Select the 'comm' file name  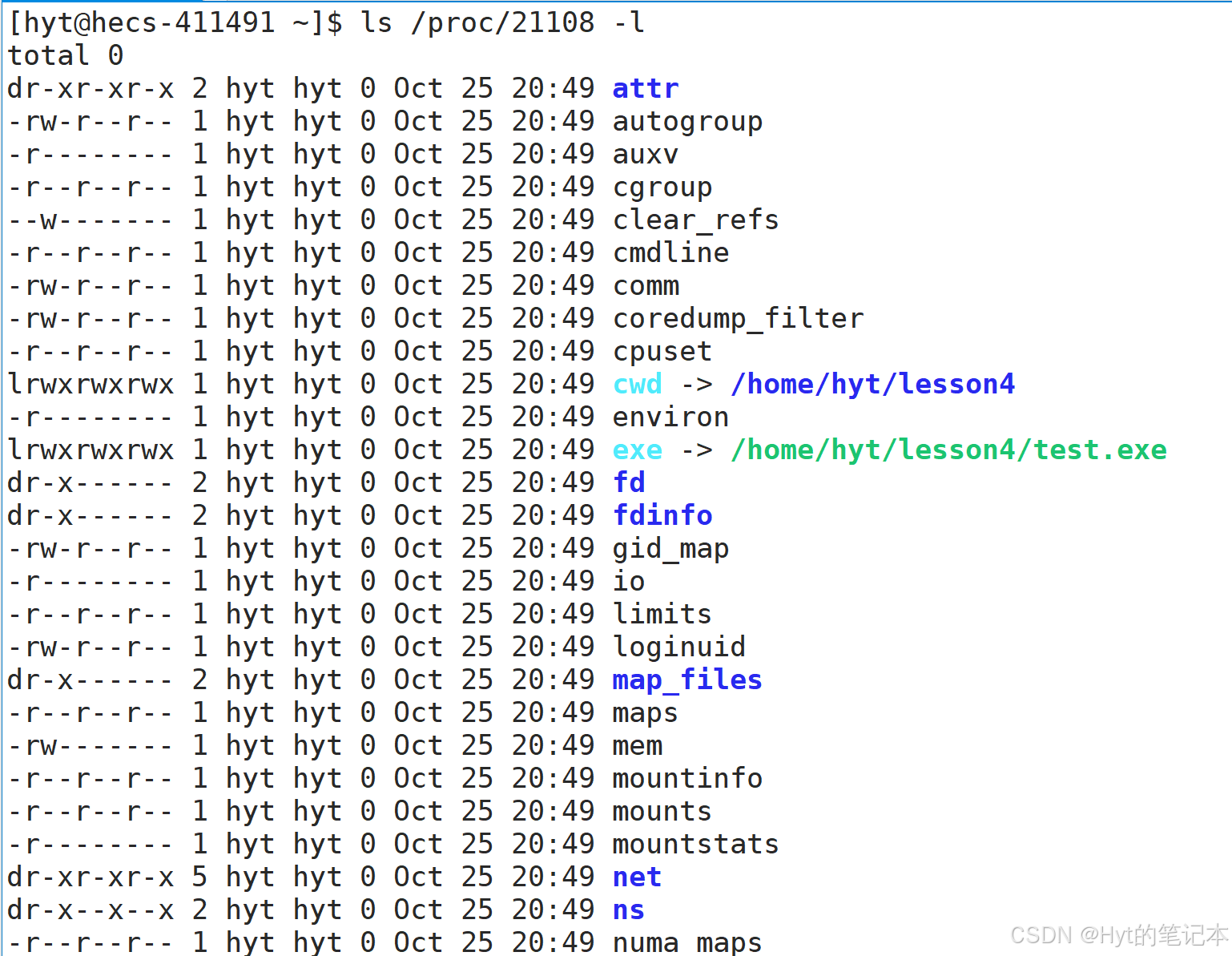click(646, 285)
